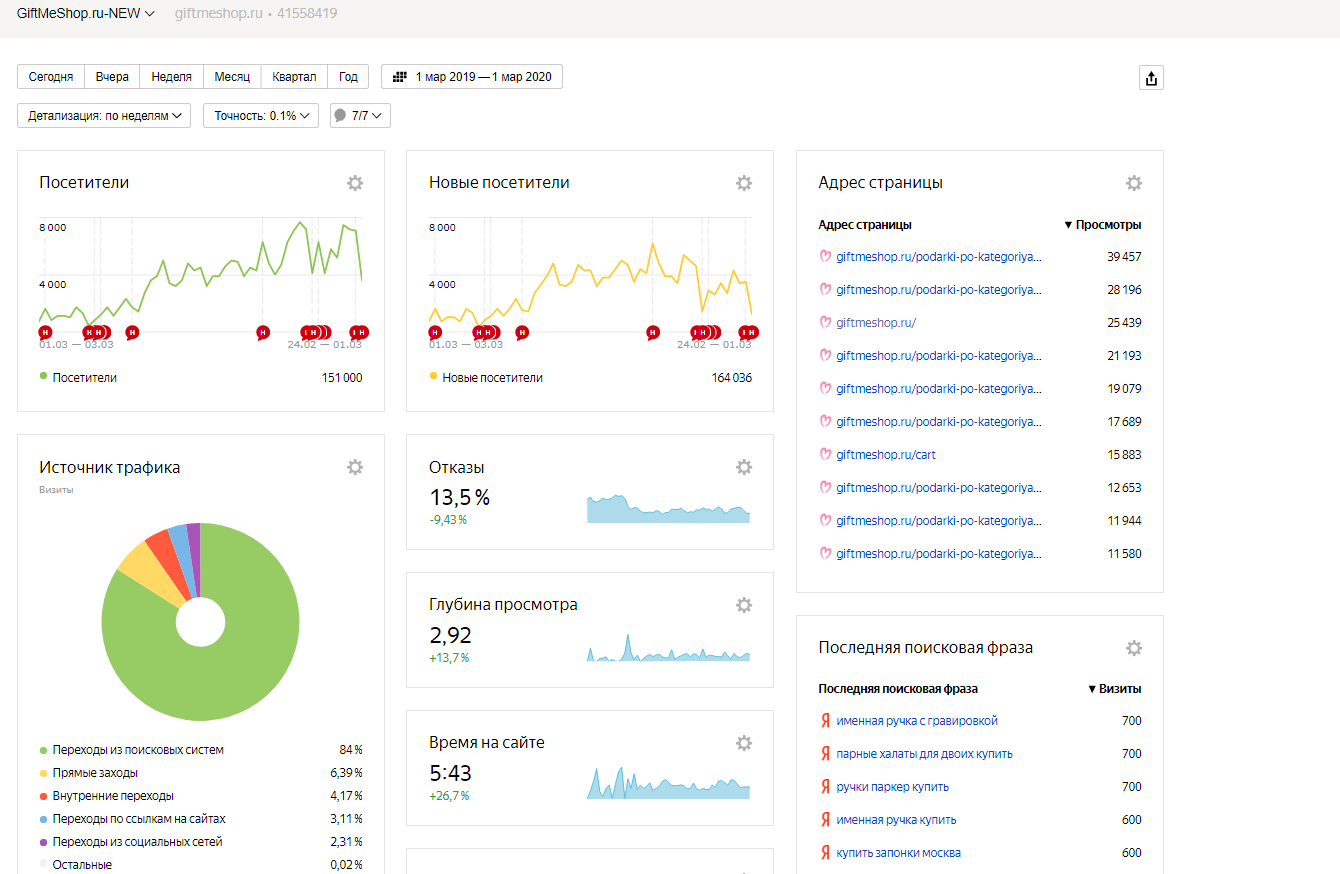
Task: Open settings gear of Последняя поисковая фраза widget
Action: [x=1134, y=648]
